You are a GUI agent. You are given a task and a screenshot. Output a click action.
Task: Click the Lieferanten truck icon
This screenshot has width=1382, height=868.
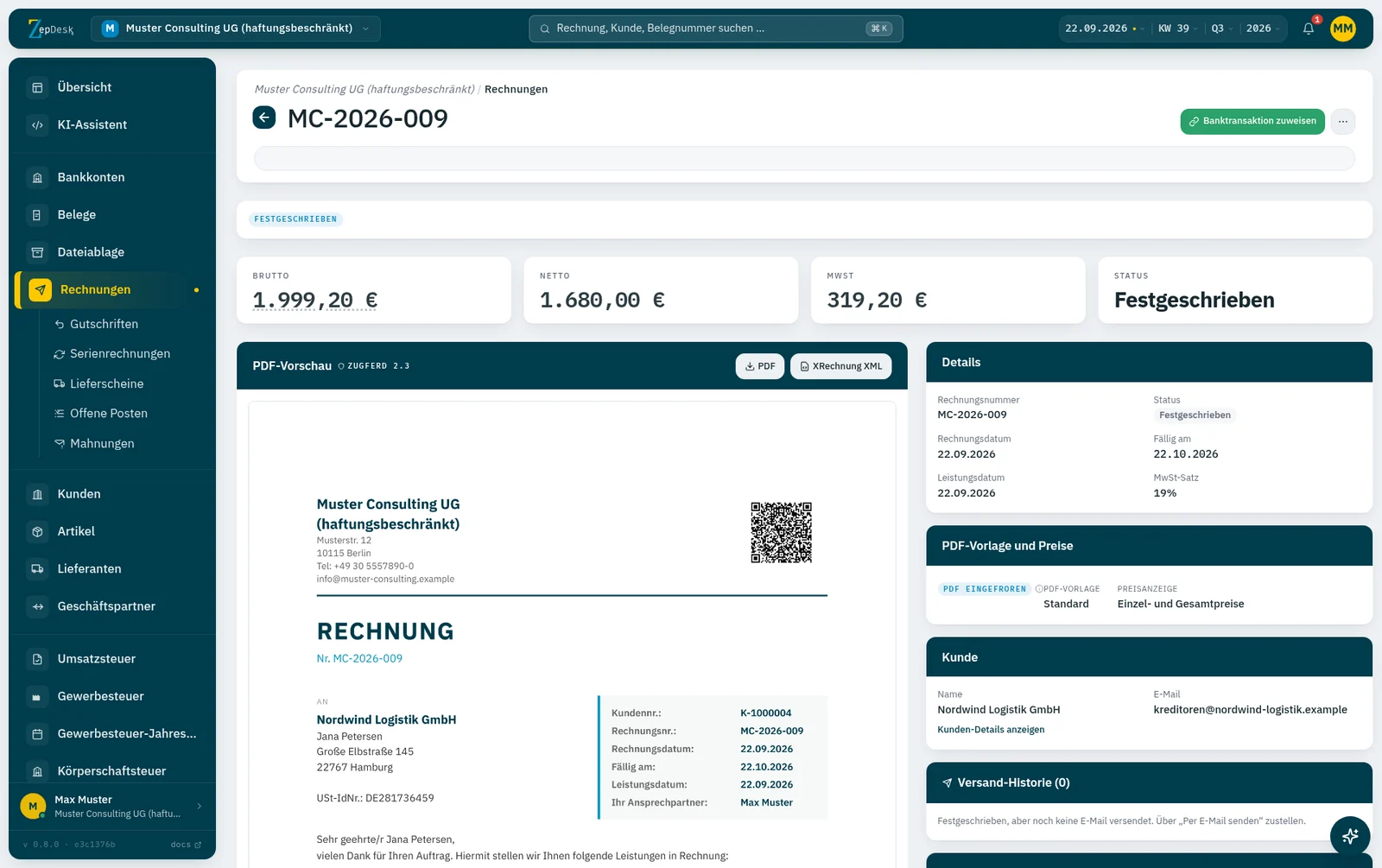[37, 568]
